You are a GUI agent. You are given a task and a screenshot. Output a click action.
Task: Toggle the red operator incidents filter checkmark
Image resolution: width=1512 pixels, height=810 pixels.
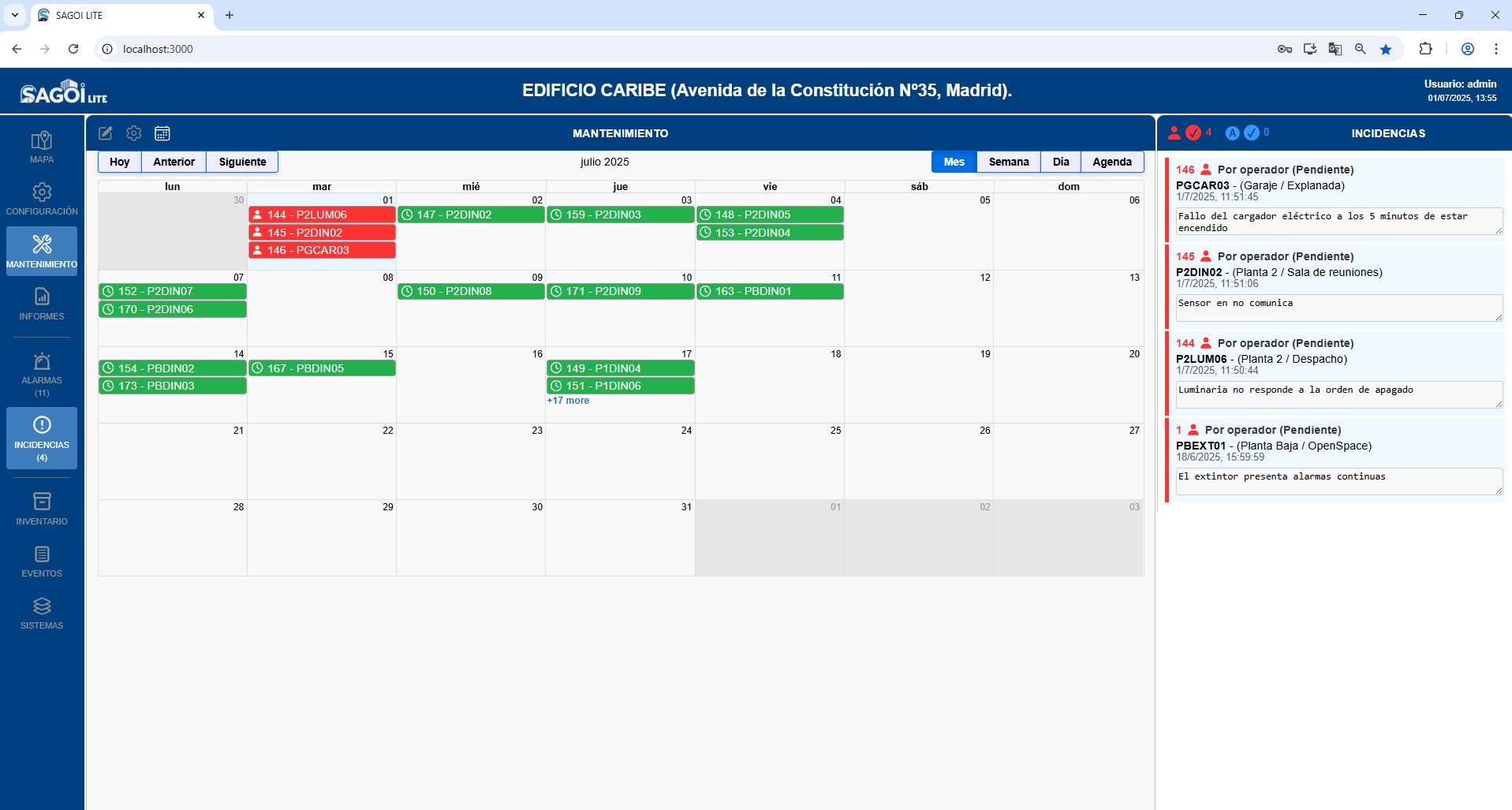coord(1193,133)
